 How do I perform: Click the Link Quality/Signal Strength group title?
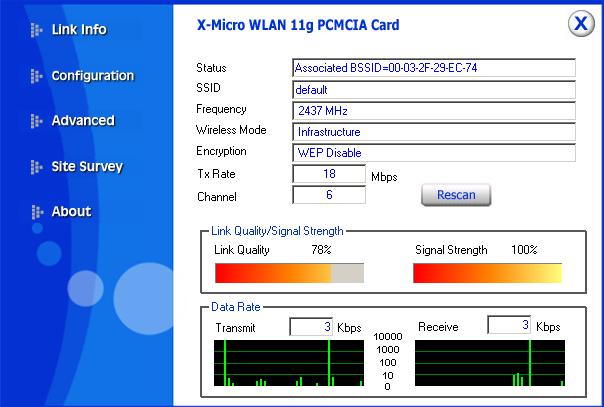coord(277,231)
